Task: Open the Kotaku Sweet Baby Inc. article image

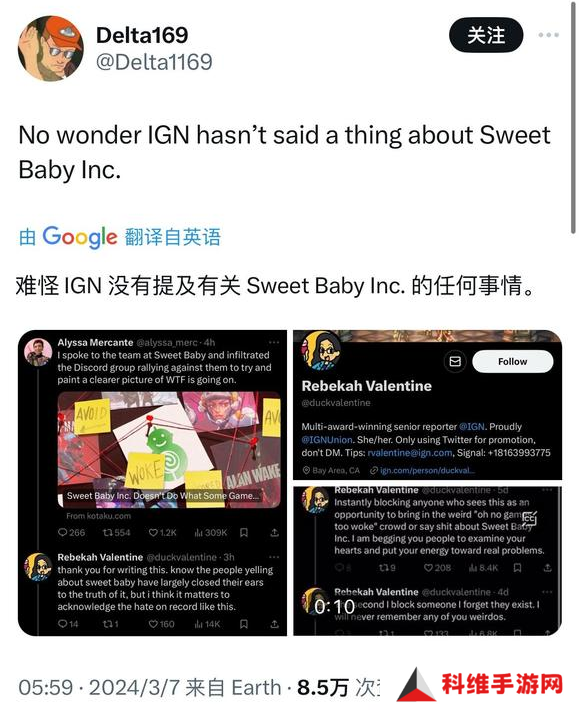Action: 169,449
